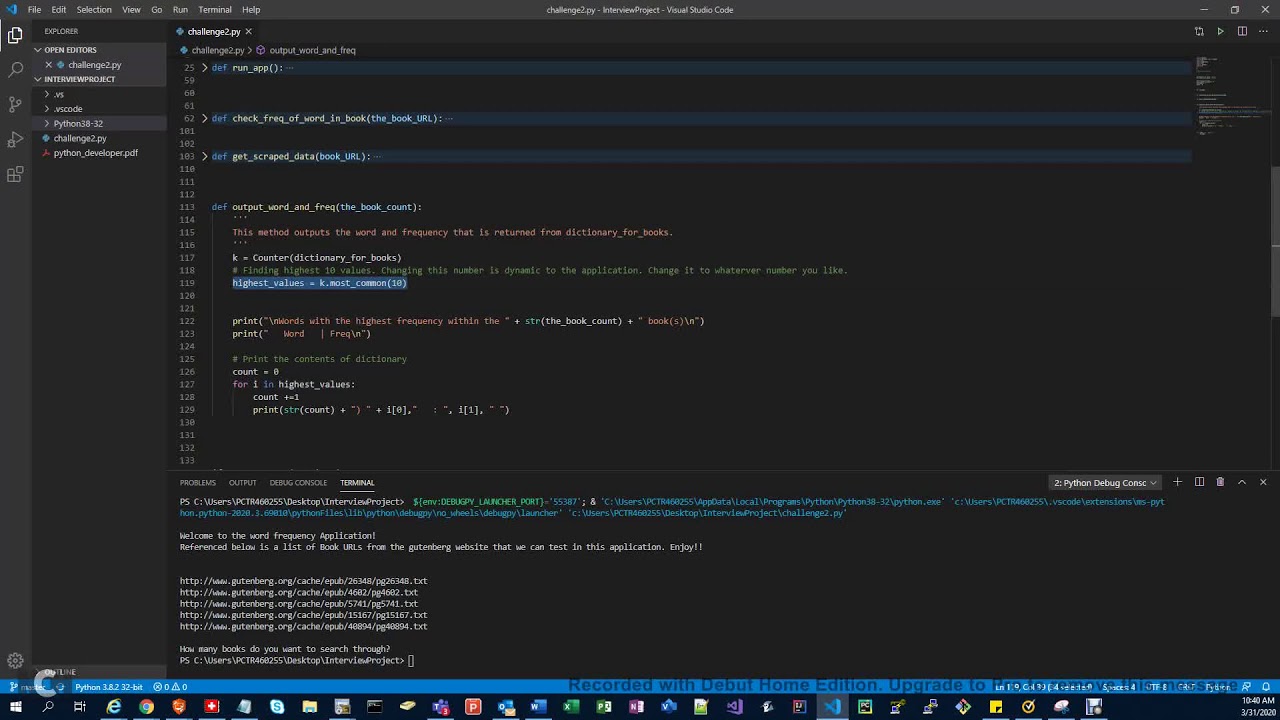Screen dimensions: 1280x720
Task: Open the Extensions view
Action: click(15, 174)
